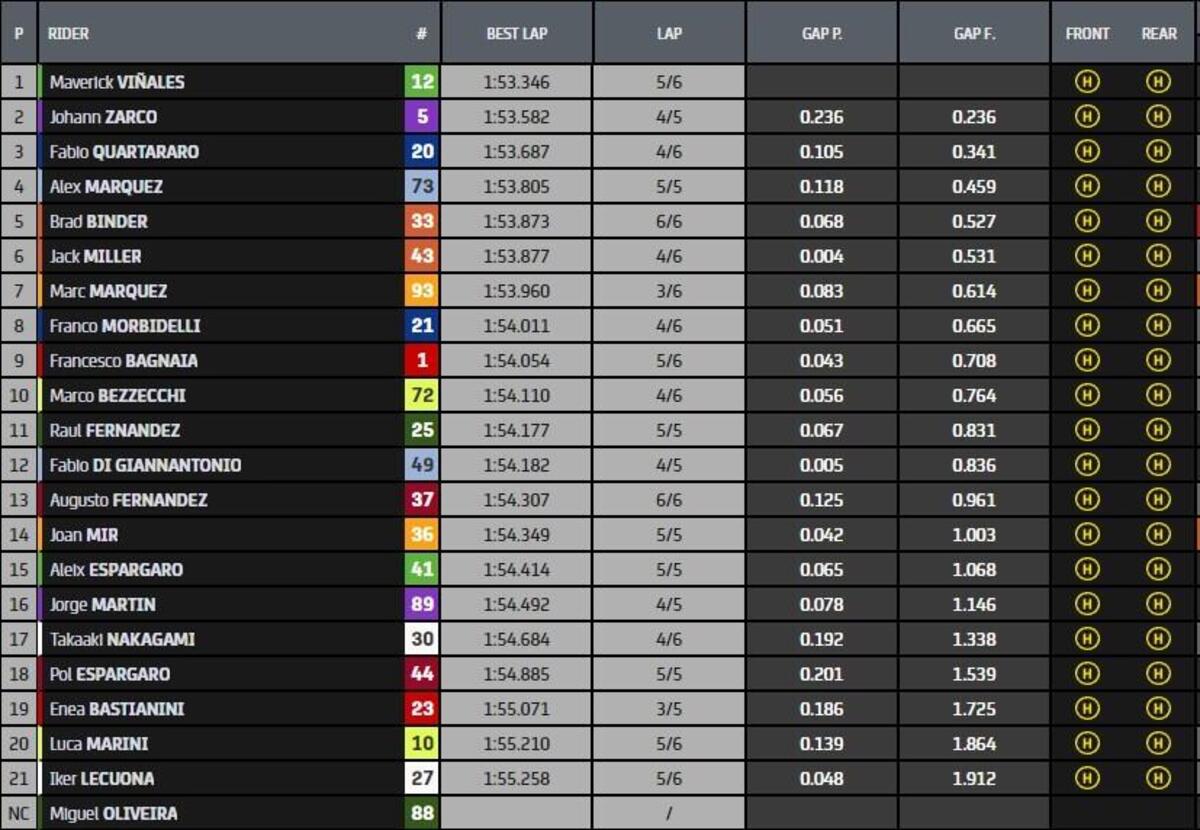The height and width of the screenshot is (830, 1200).
Task: Click Quartararo's blue number 20 badge
Action: pos(422,152)
